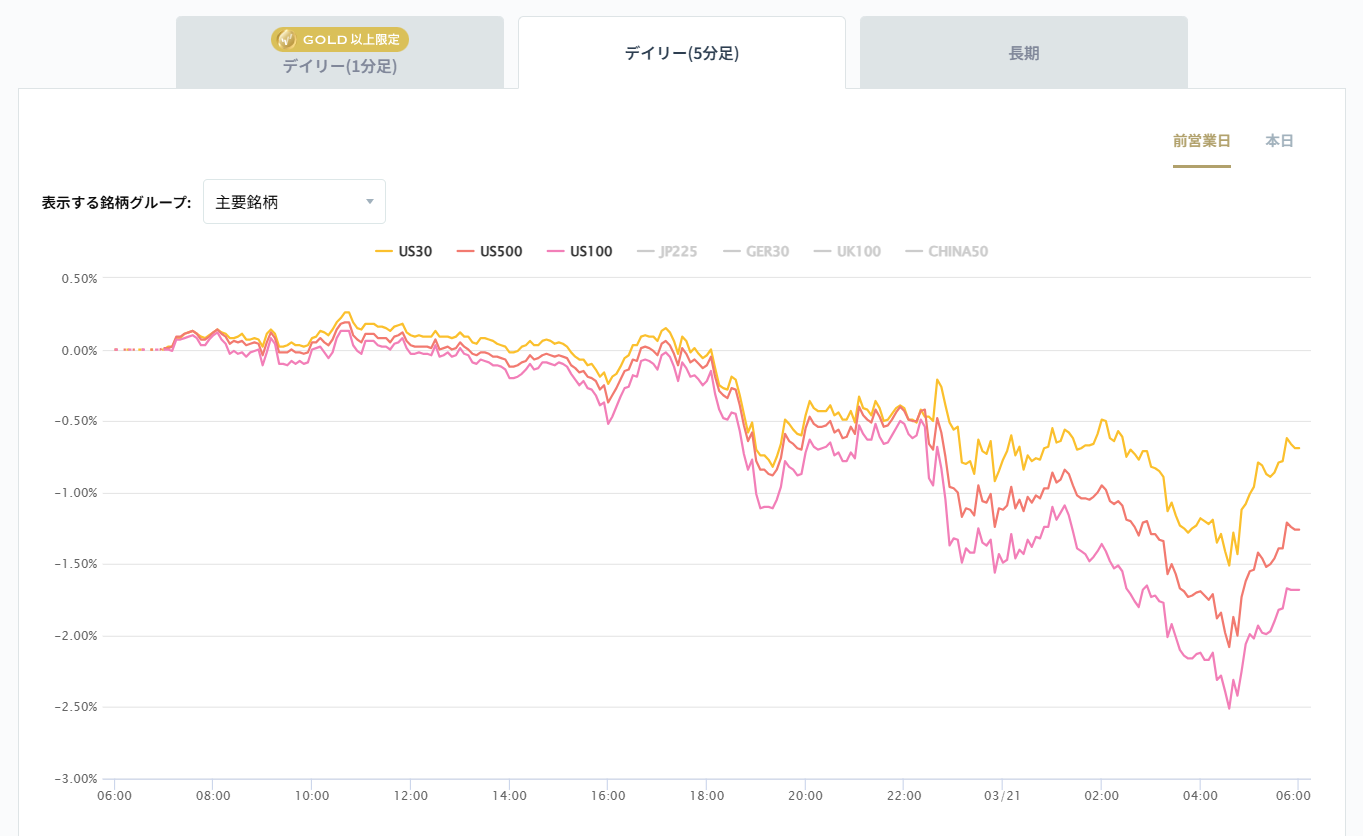Screen dimensions: 1363x836
Task: Click the 表示する銘柄グループ label
Action: click(116, 202)
